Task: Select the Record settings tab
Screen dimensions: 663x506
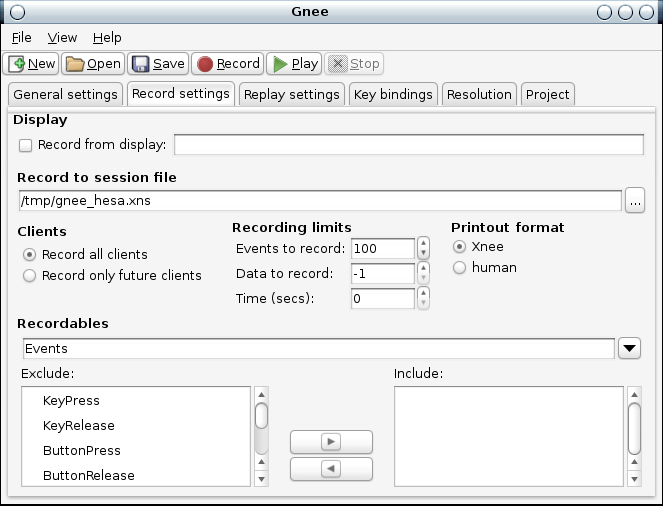Action: (x=181, y=93)
